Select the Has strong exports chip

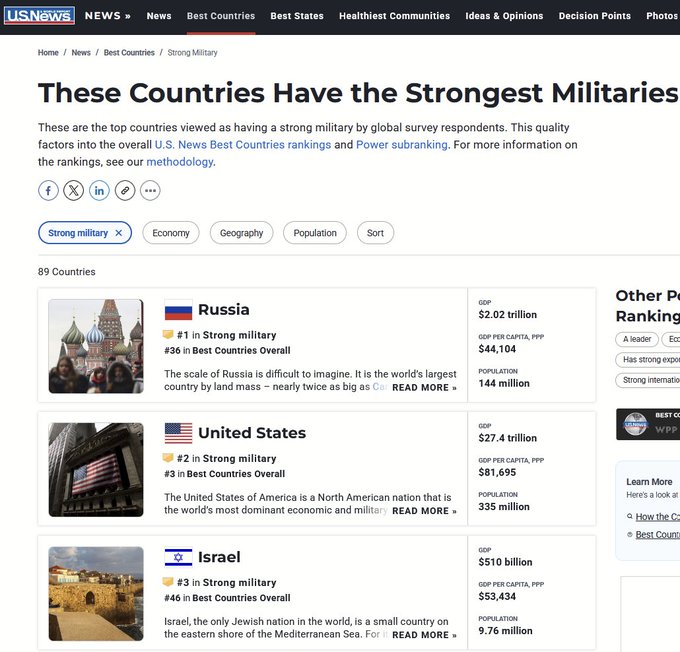pyautogui.click(x=648, y=360)
